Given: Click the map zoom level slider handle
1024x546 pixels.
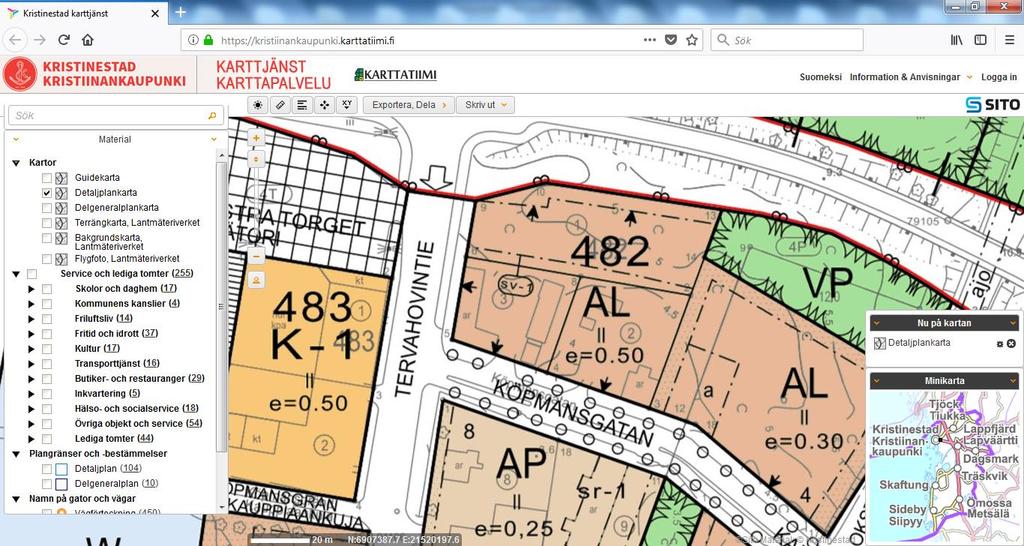Looking at the screenshot, I should point(256,159).
